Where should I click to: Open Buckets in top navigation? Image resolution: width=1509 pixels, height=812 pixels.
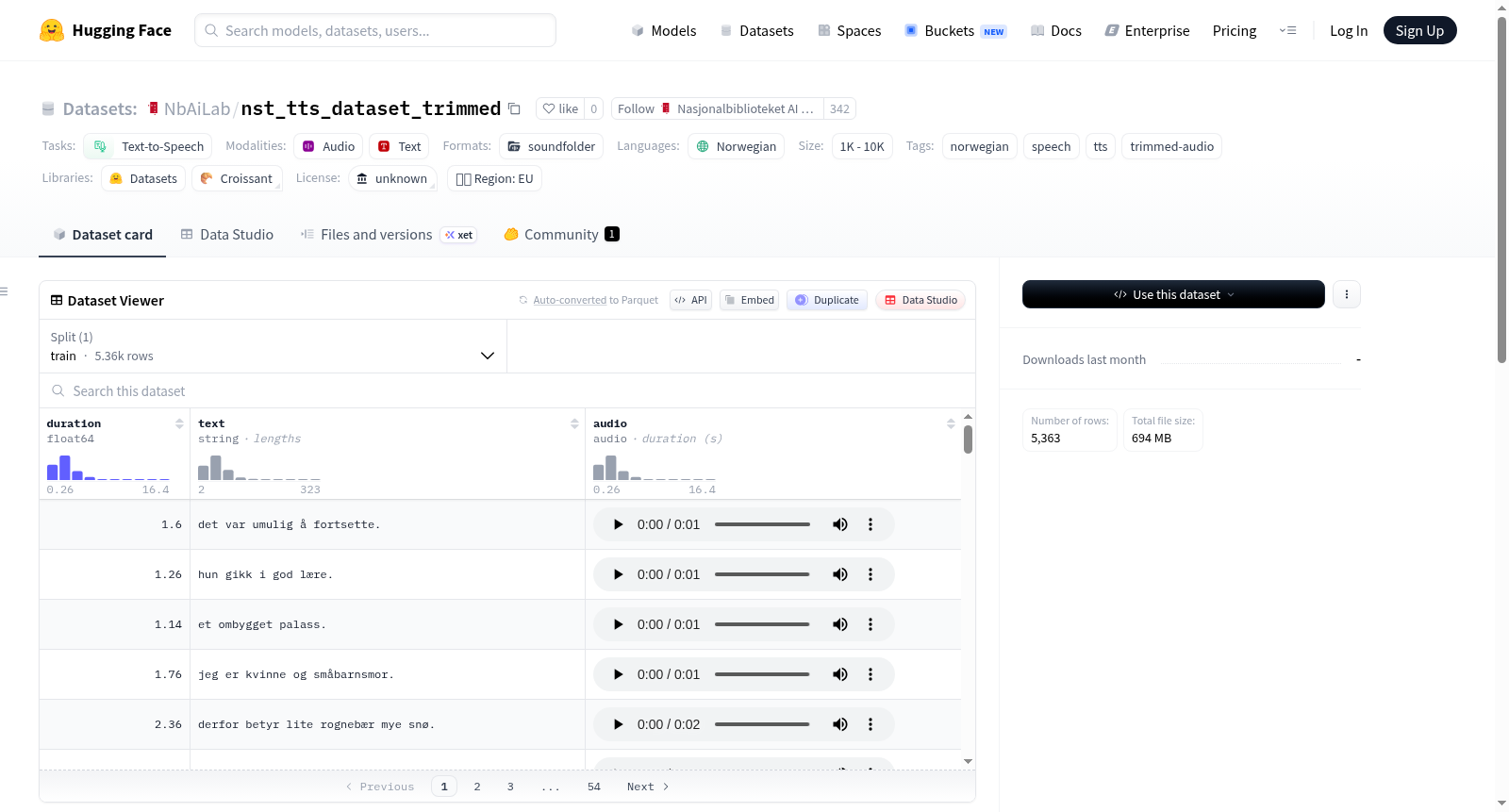click(x=955, y=31)
